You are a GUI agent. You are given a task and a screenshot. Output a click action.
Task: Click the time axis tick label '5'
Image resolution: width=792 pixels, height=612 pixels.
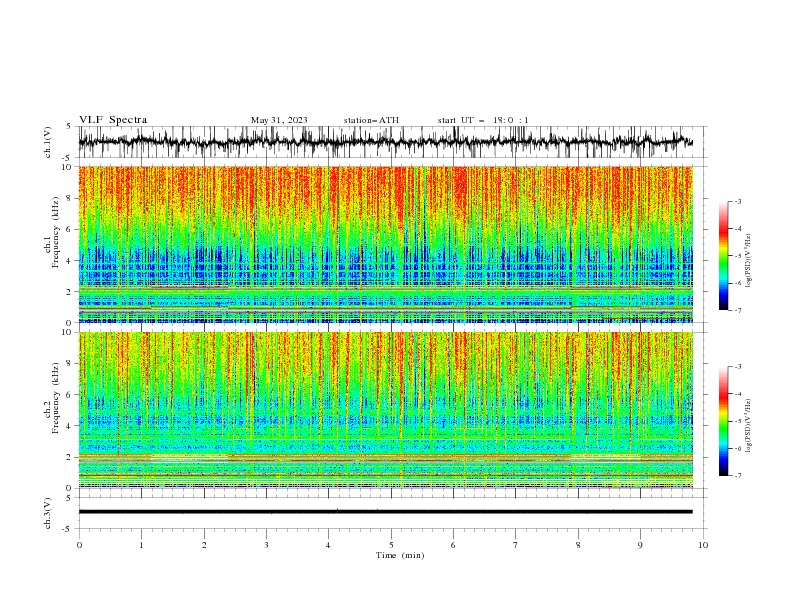tap(391, 545)
